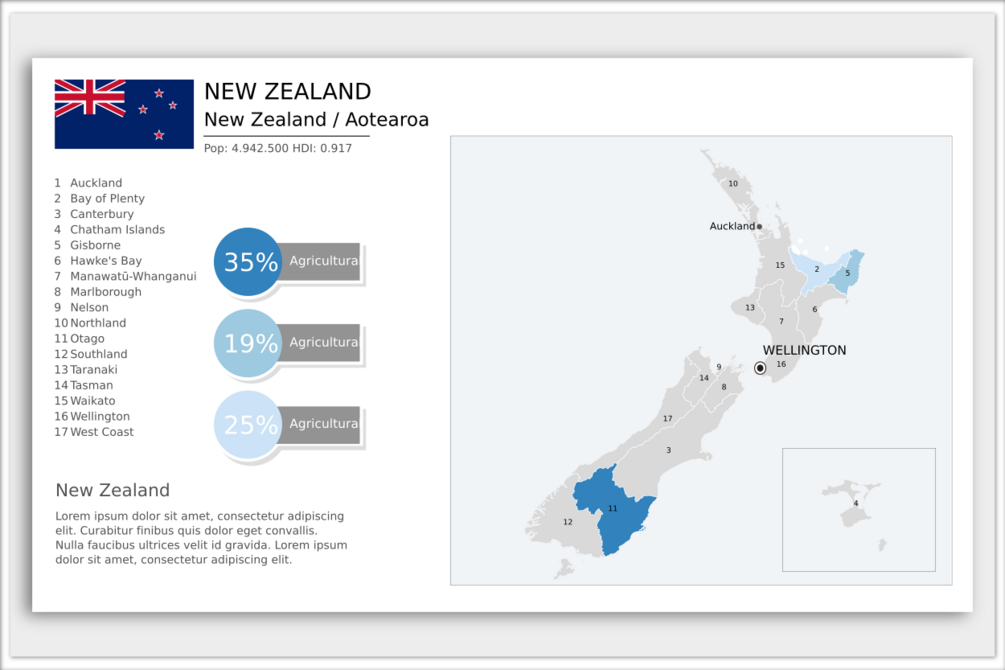Select the 19% medium blue circle
Viewport: 1005px width, 670px height.
tap(248, 343)
